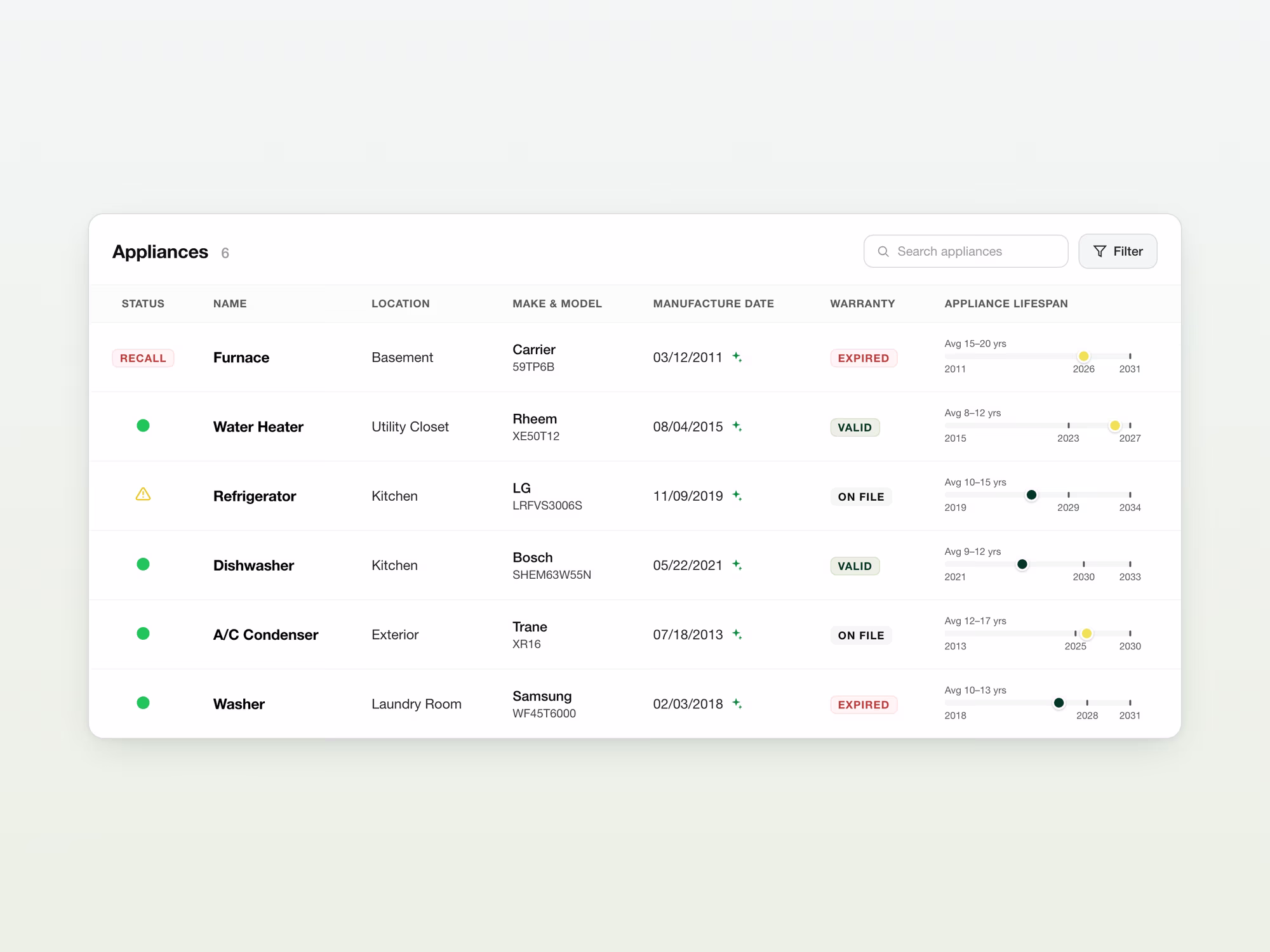This screenshot has height=952, width=1270.
Task: Click the Avg 15–20 yrs lifespan label
Action: [975, 343]
